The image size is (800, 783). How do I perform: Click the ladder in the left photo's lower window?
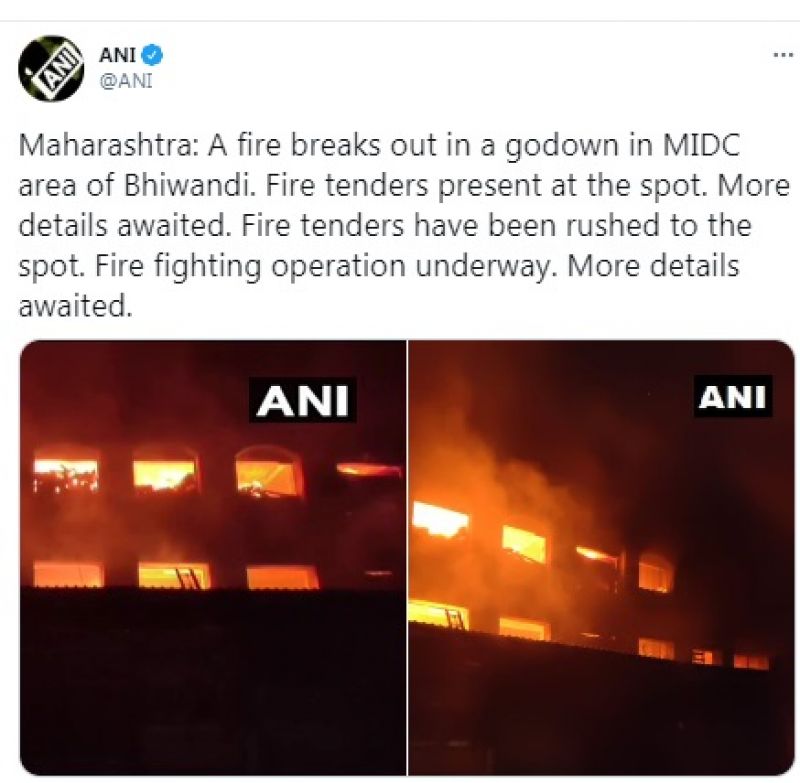[188, 576]
